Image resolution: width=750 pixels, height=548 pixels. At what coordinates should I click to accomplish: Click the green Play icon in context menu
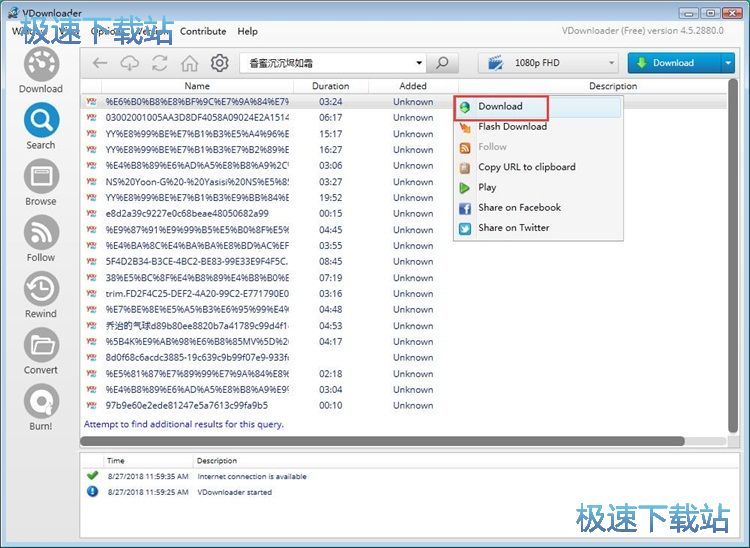click(464, 188)
